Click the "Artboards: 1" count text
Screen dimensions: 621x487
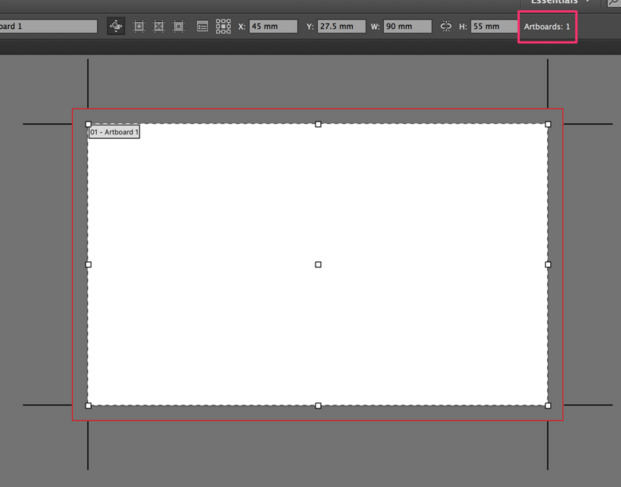click(547, 27)
